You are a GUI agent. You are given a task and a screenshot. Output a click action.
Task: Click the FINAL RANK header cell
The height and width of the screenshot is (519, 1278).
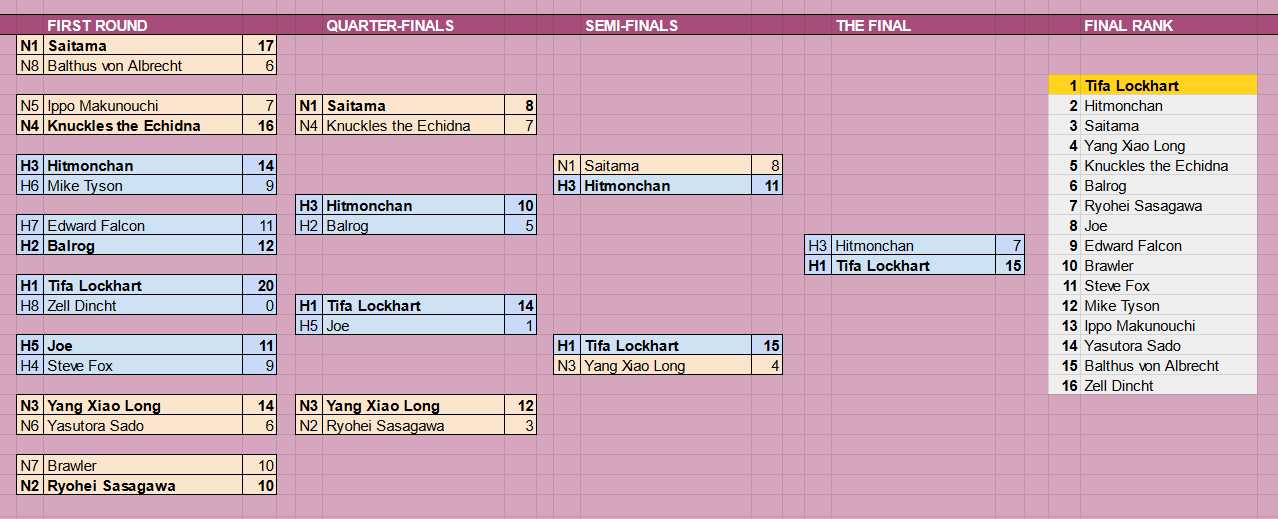(x=1128, y=26)
